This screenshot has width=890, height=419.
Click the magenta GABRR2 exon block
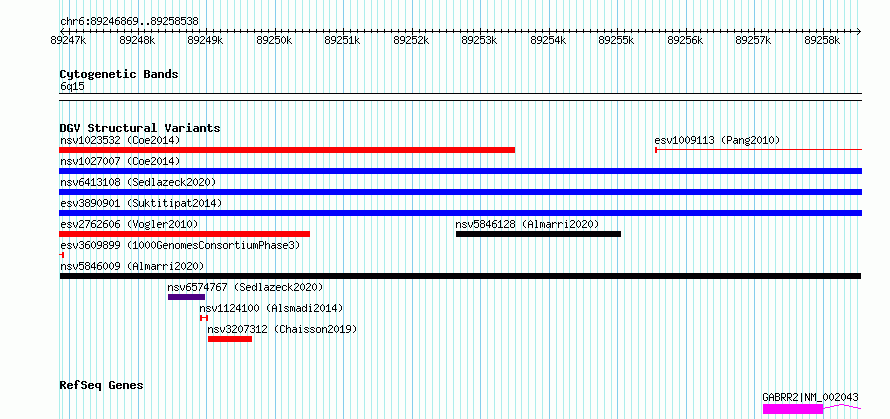[792, 409]
